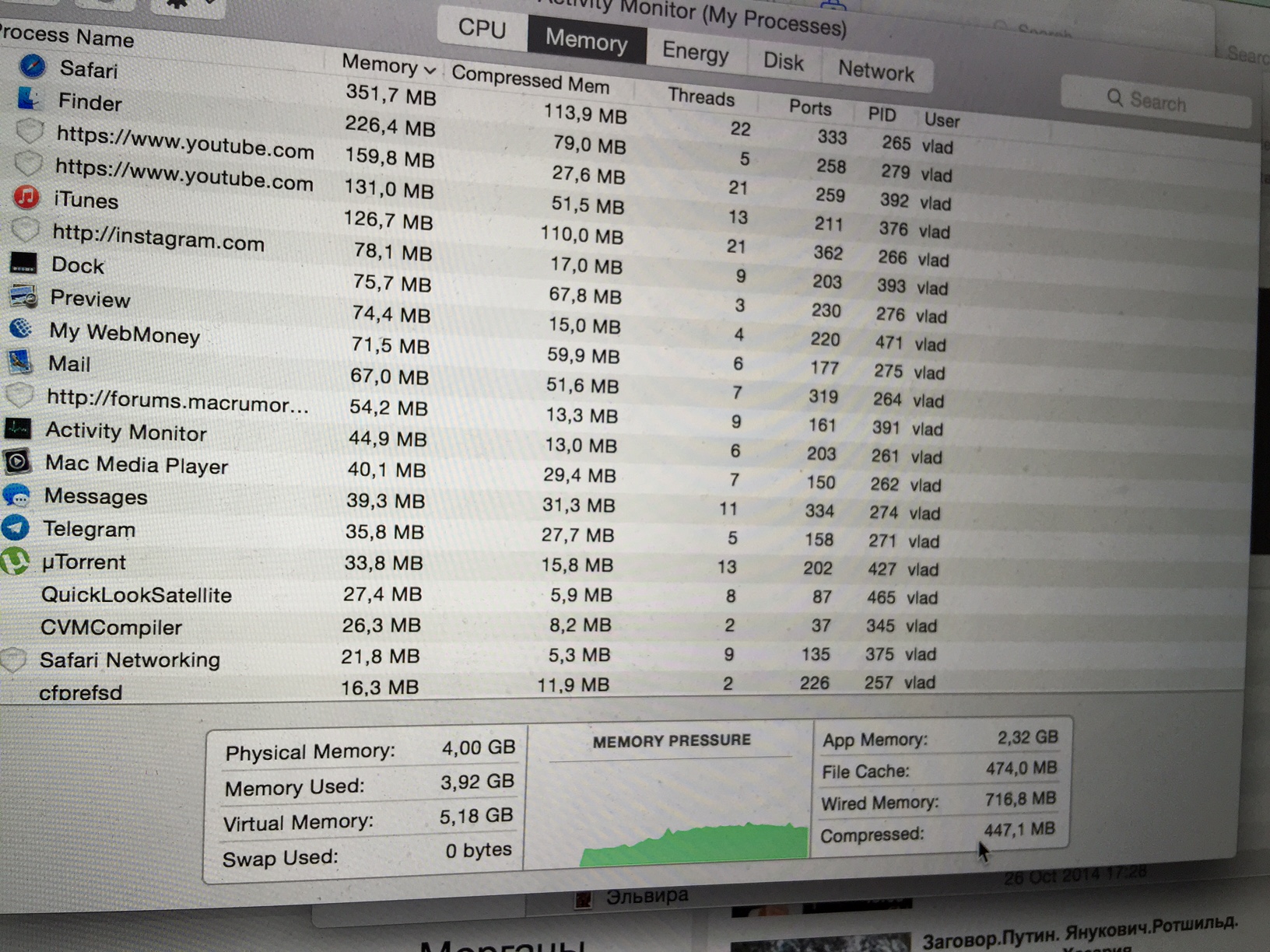Select the Safari process icon
Screen dimensions: 1270x952
33,66
